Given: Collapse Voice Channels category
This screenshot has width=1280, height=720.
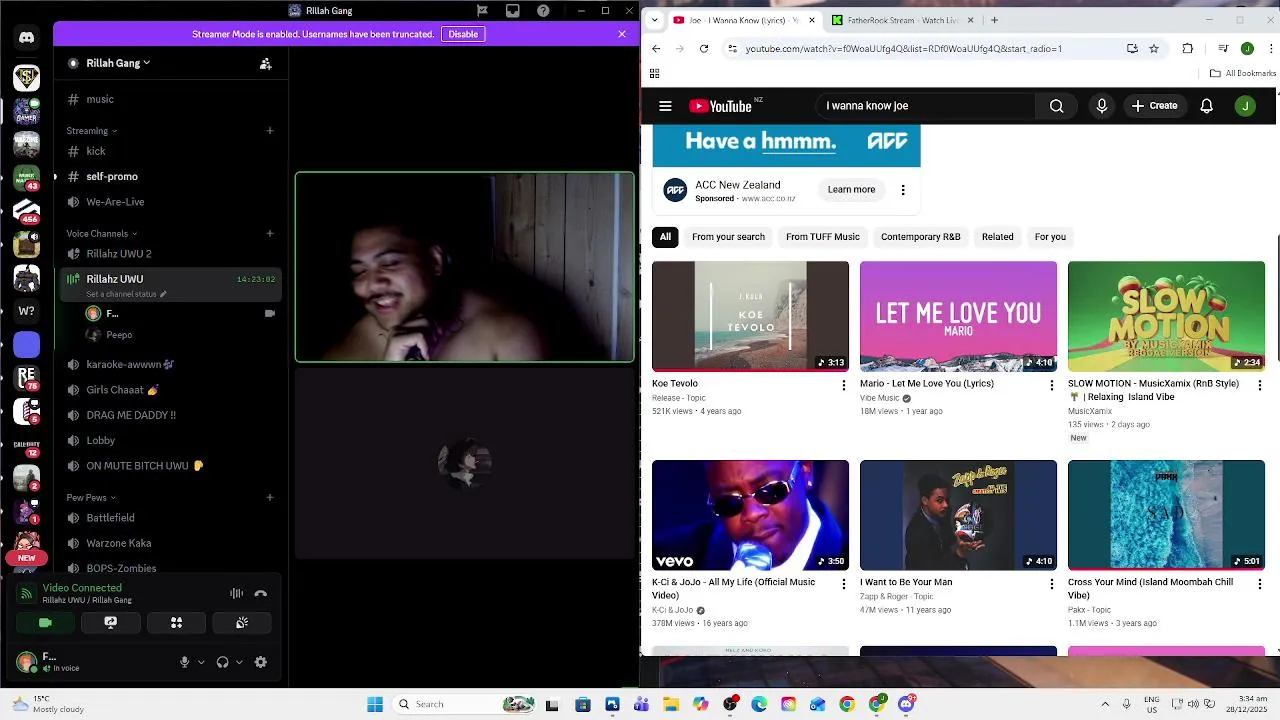Looking at the screenshot, I should 101,234.
